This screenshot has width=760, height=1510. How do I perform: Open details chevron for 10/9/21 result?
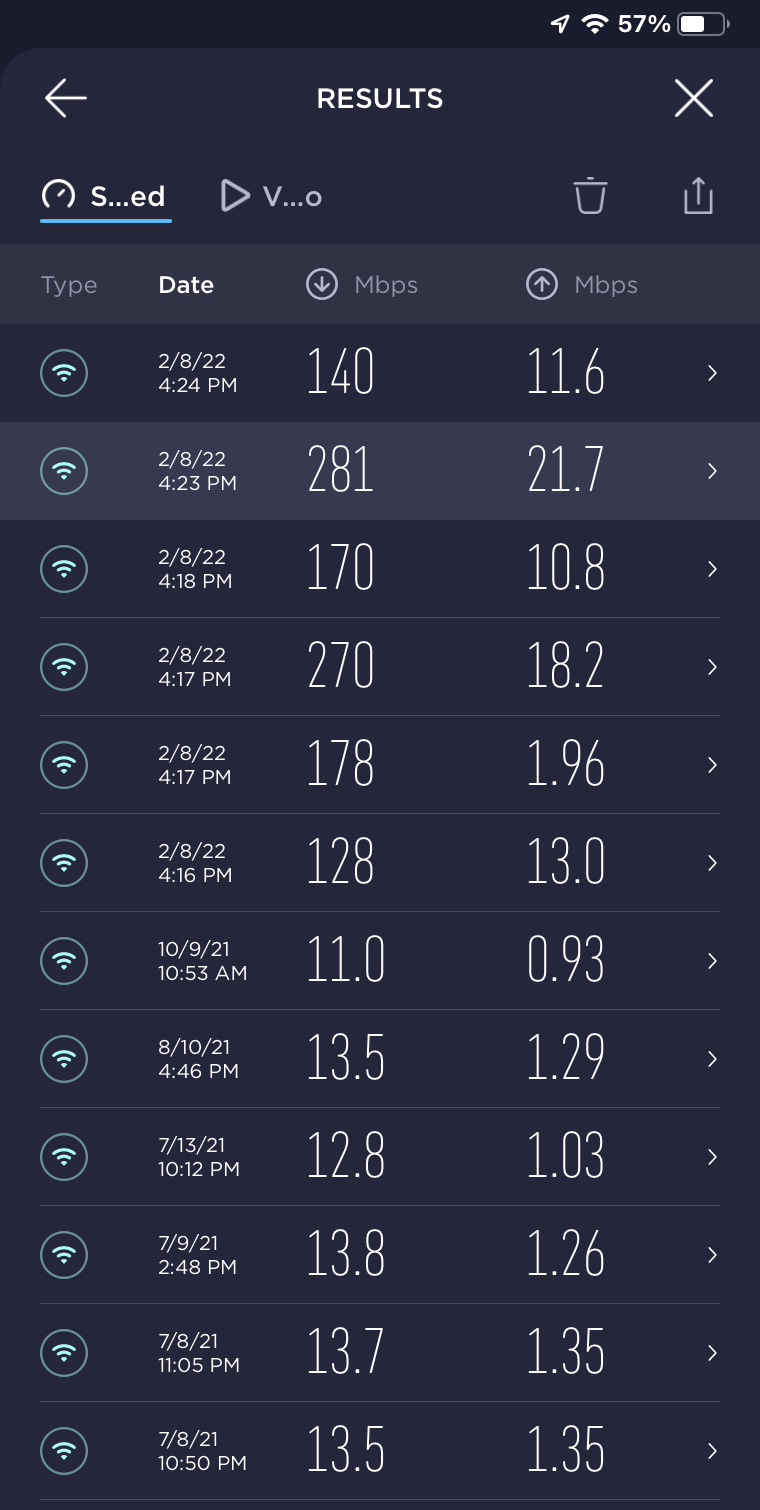tap(712, 961)
